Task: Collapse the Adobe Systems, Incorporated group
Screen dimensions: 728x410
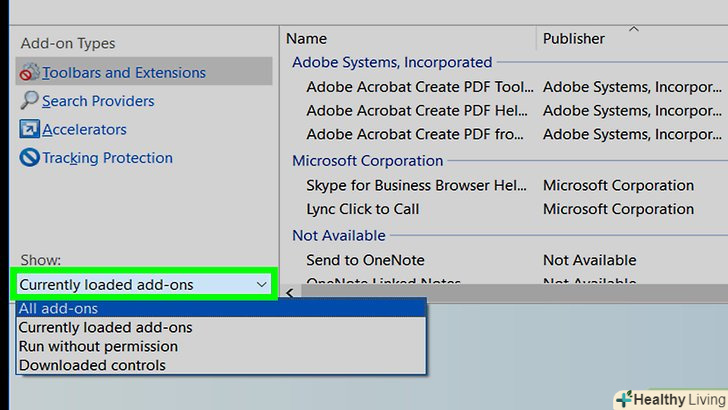Action: (392, 62)
